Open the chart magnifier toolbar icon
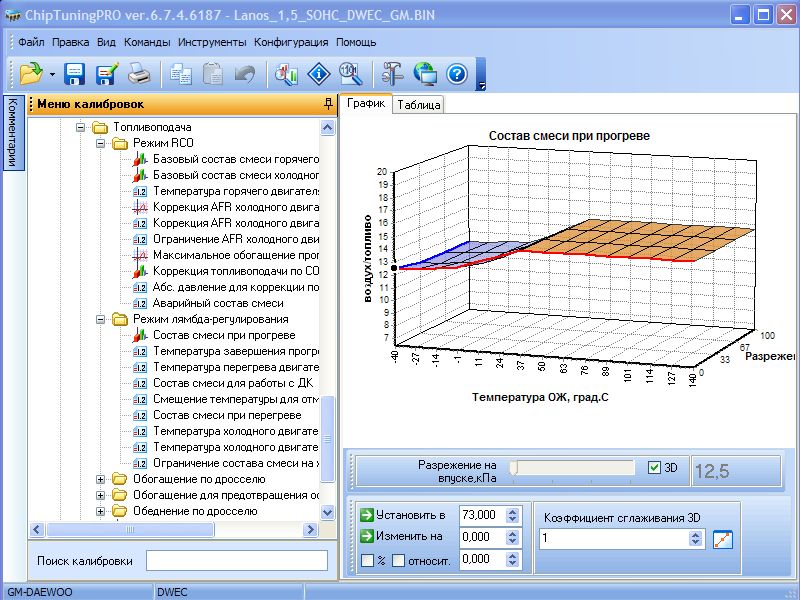The width and height of the screenshot is (800, 600). coord(287,73)
